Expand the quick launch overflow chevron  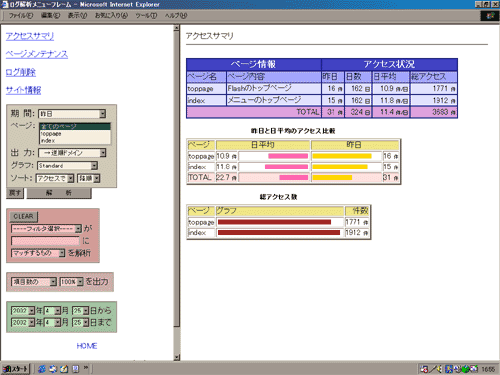coord(86,367)
